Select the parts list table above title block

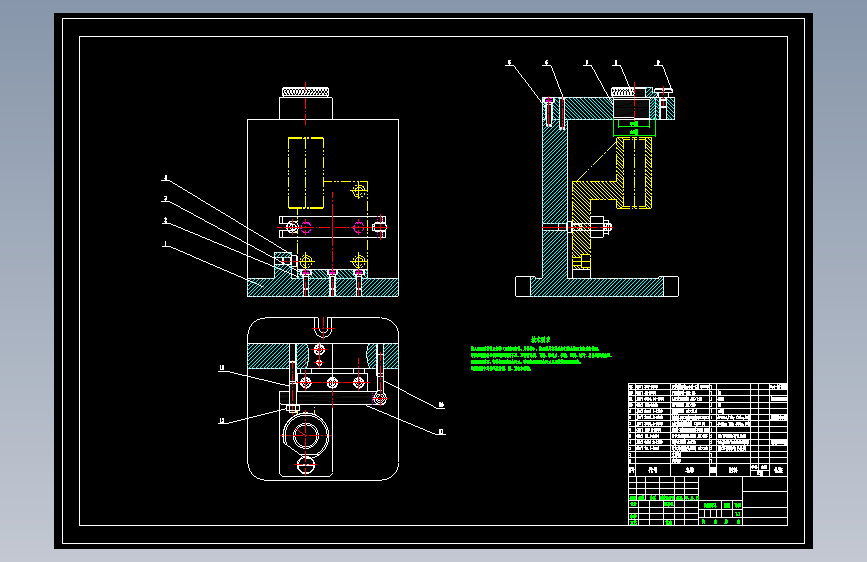[708, 429]
